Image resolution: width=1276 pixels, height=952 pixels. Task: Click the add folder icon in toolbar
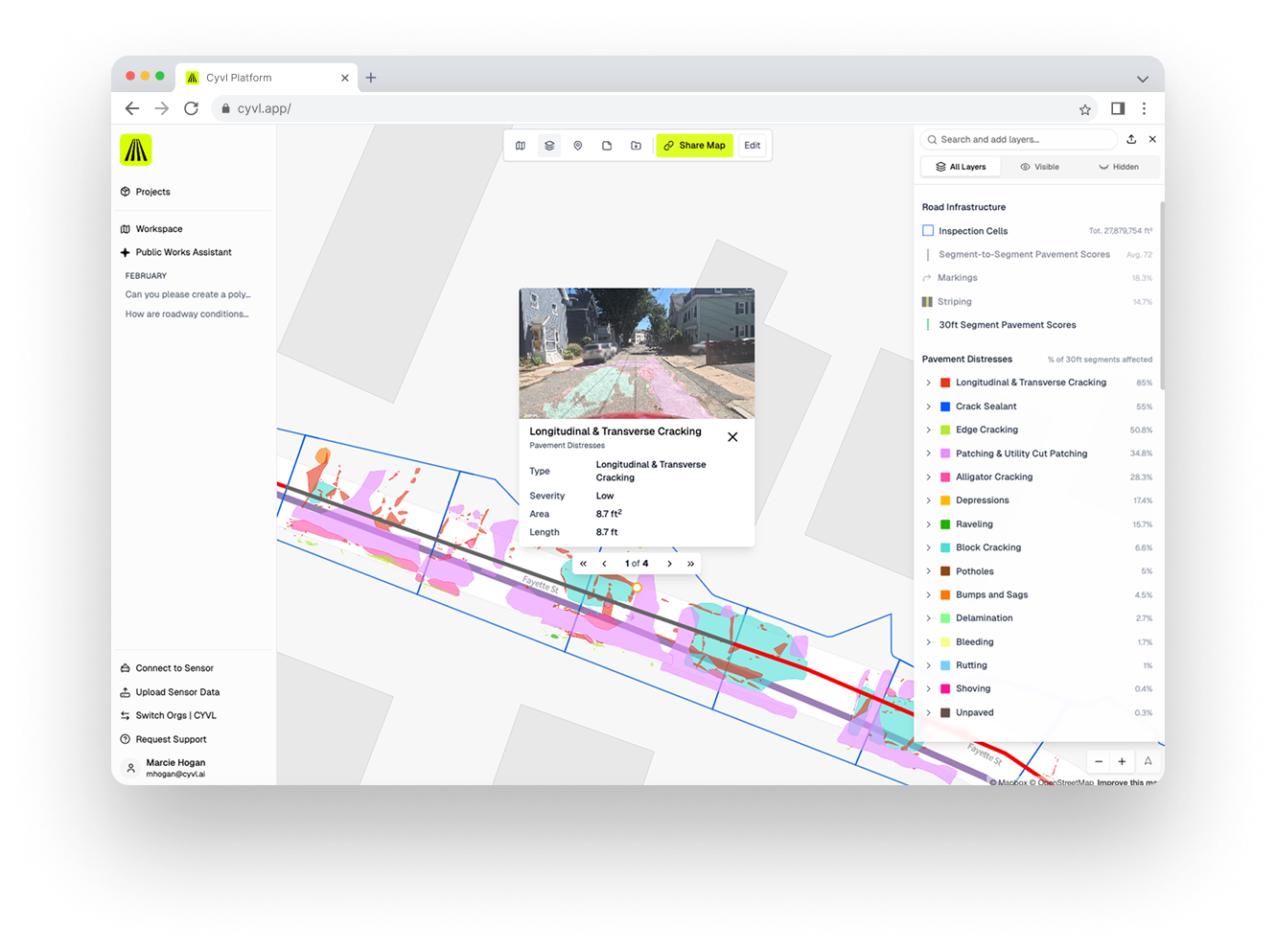click(636, 146)
